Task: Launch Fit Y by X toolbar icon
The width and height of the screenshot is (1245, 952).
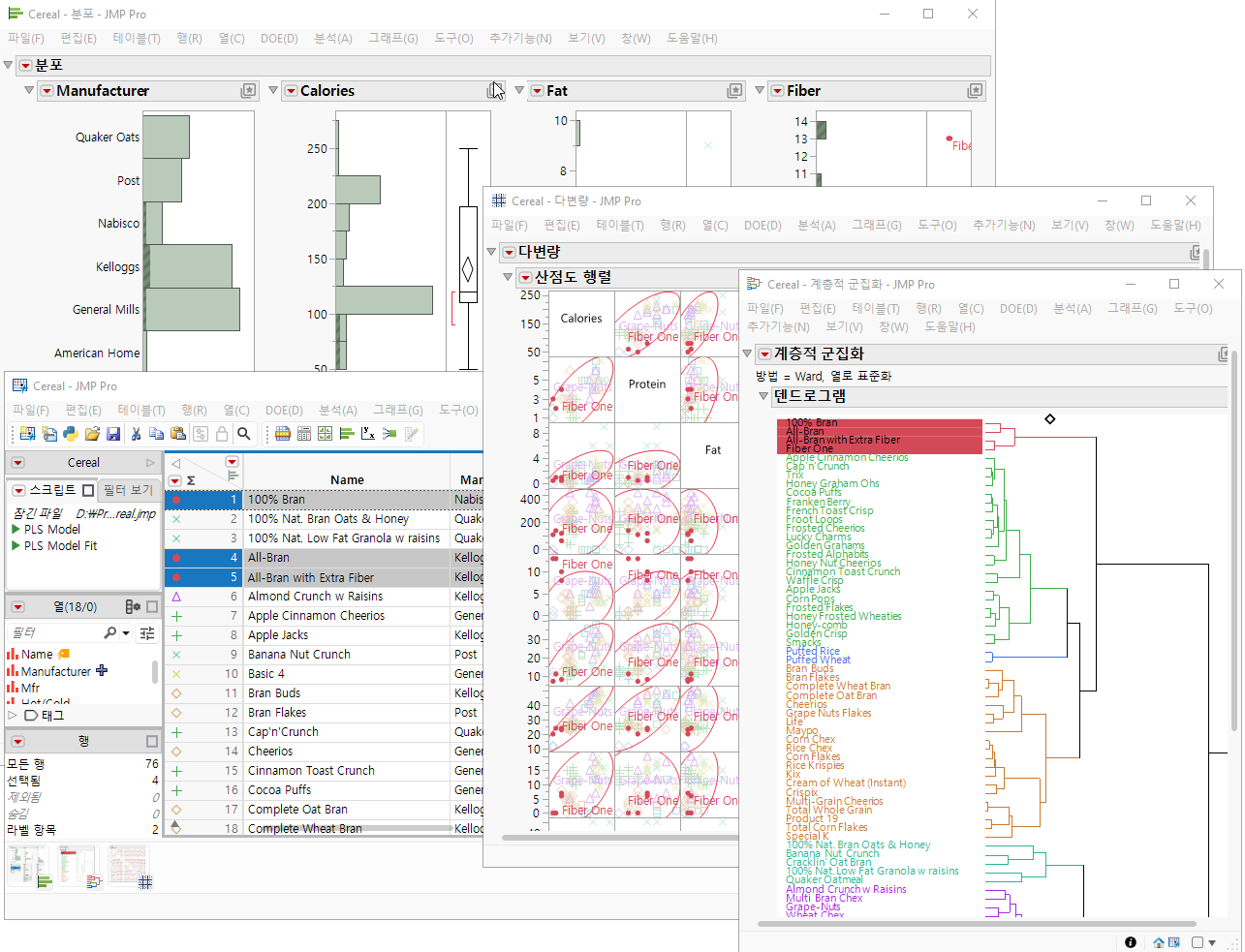Action: 368,434
